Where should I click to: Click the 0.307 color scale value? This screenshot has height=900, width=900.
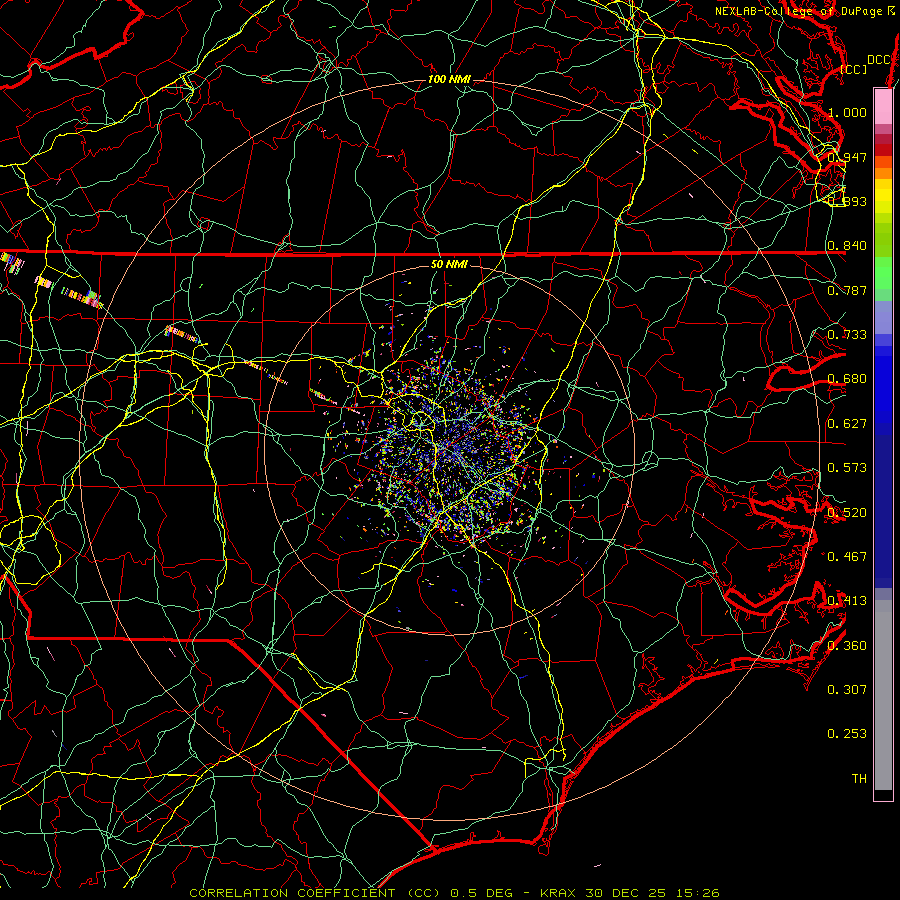(x=847, y=689)
